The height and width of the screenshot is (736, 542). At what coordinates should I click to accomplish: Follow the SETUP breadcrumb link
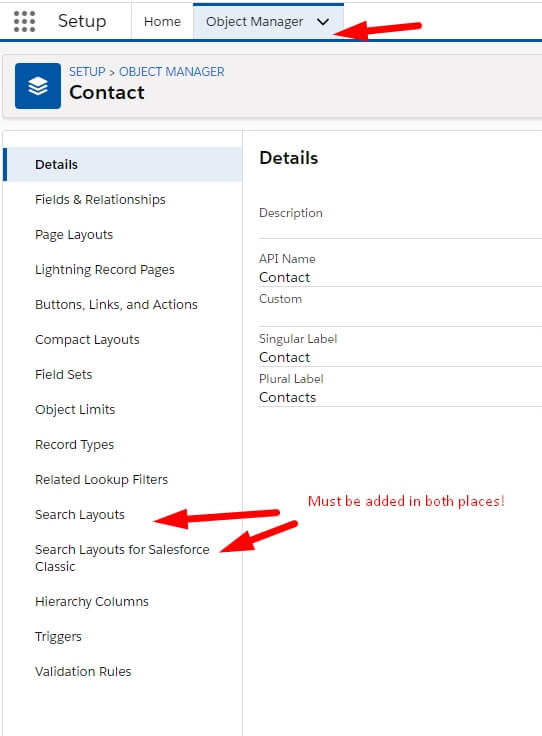[x=87, y=71]
